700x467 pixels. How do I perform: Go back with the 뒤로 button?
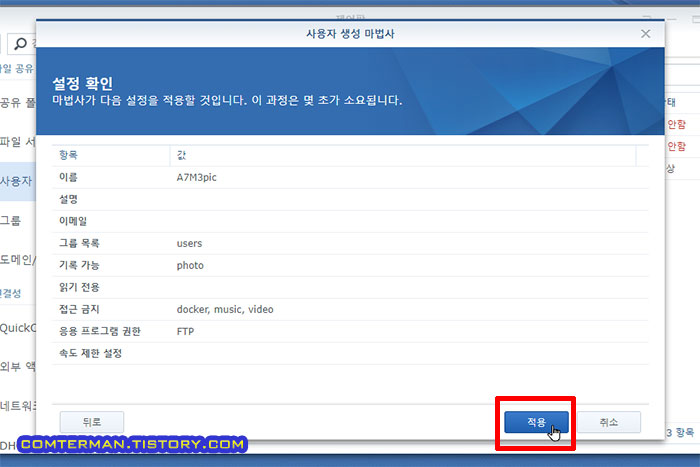point(92,422)
